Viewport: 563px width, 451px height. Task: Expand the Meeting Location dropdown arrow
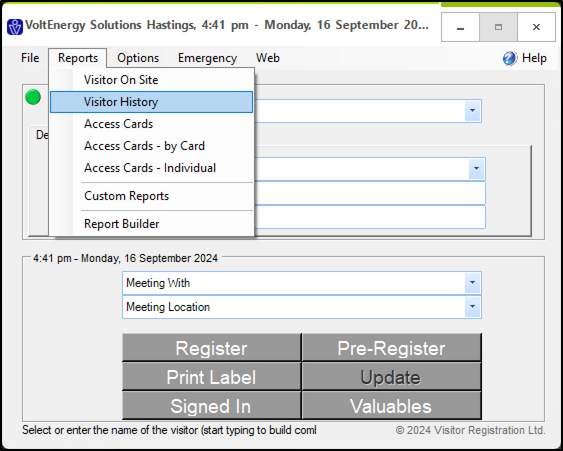473,307
